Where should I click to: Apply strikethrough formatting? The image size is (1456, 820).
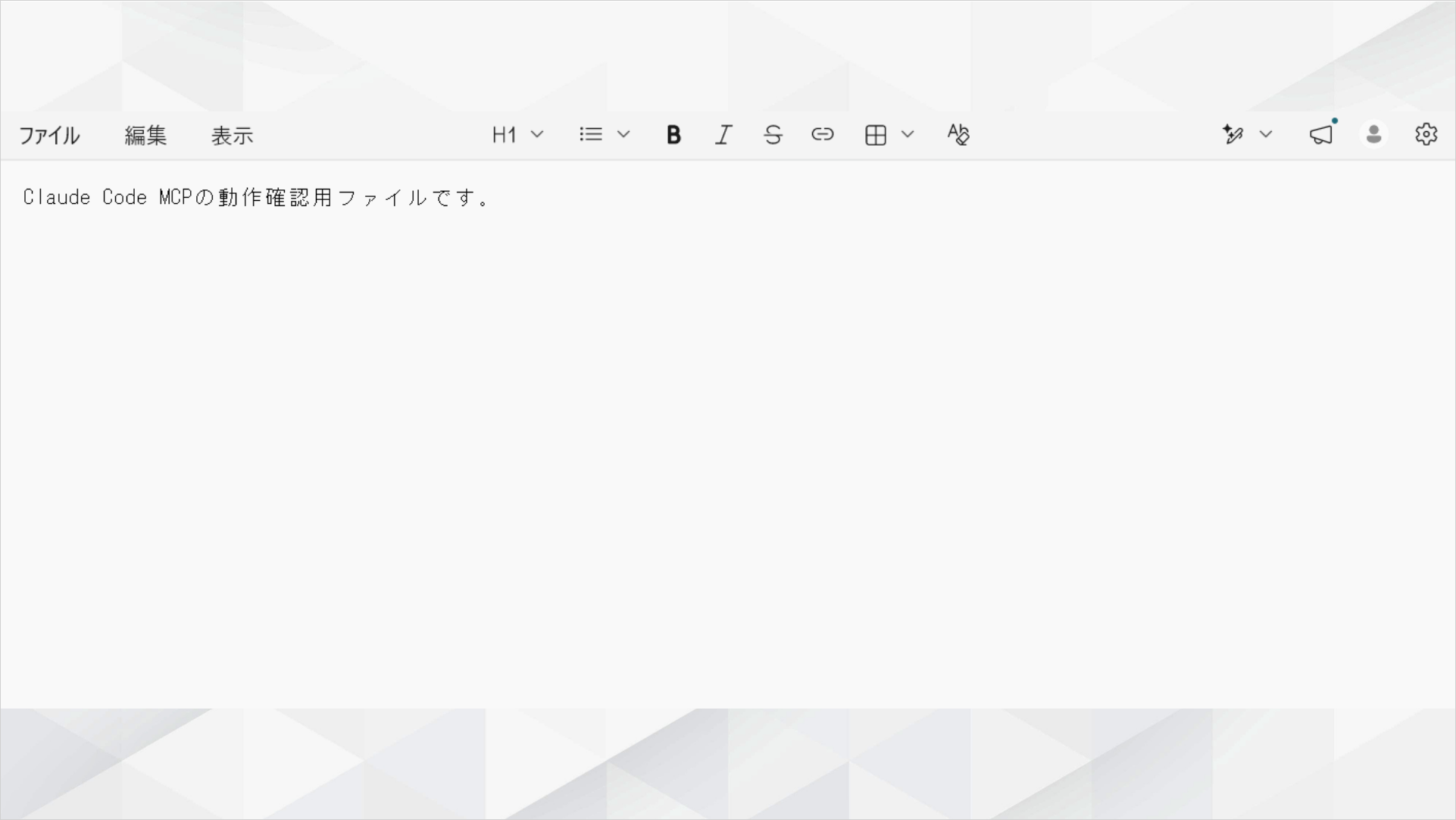[x=773, y=135]
